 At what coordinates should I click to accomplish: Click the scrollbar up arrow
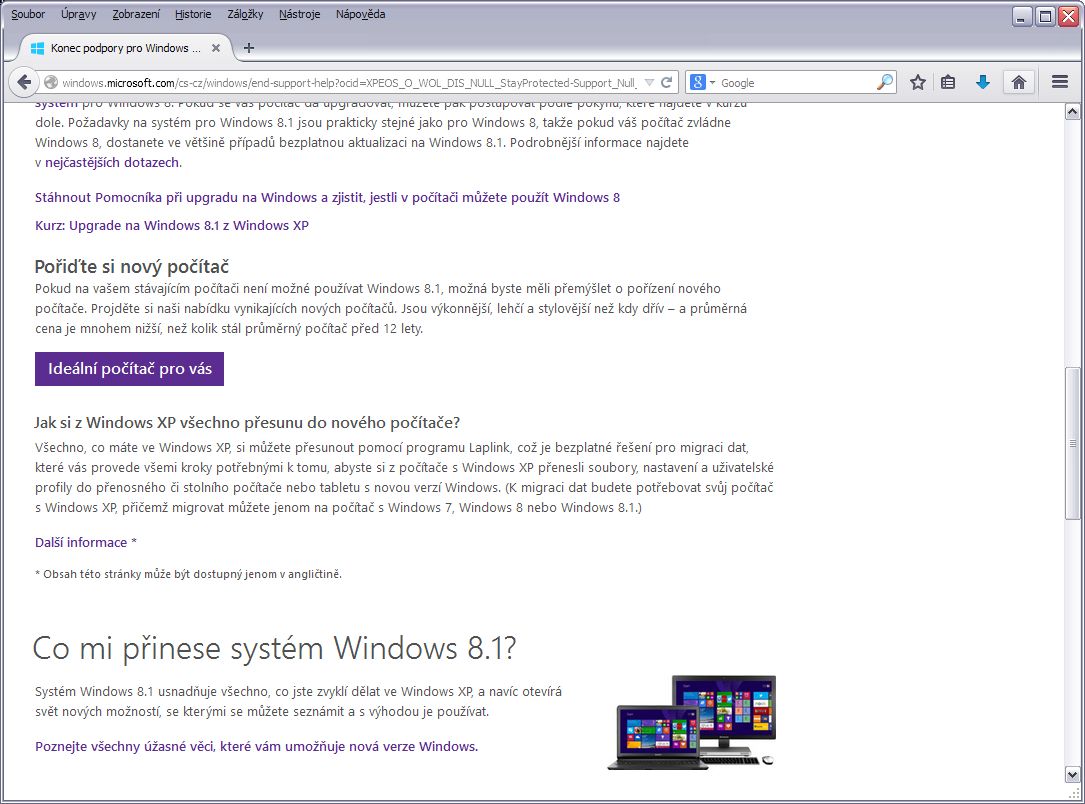click(x=1072, y=111)
